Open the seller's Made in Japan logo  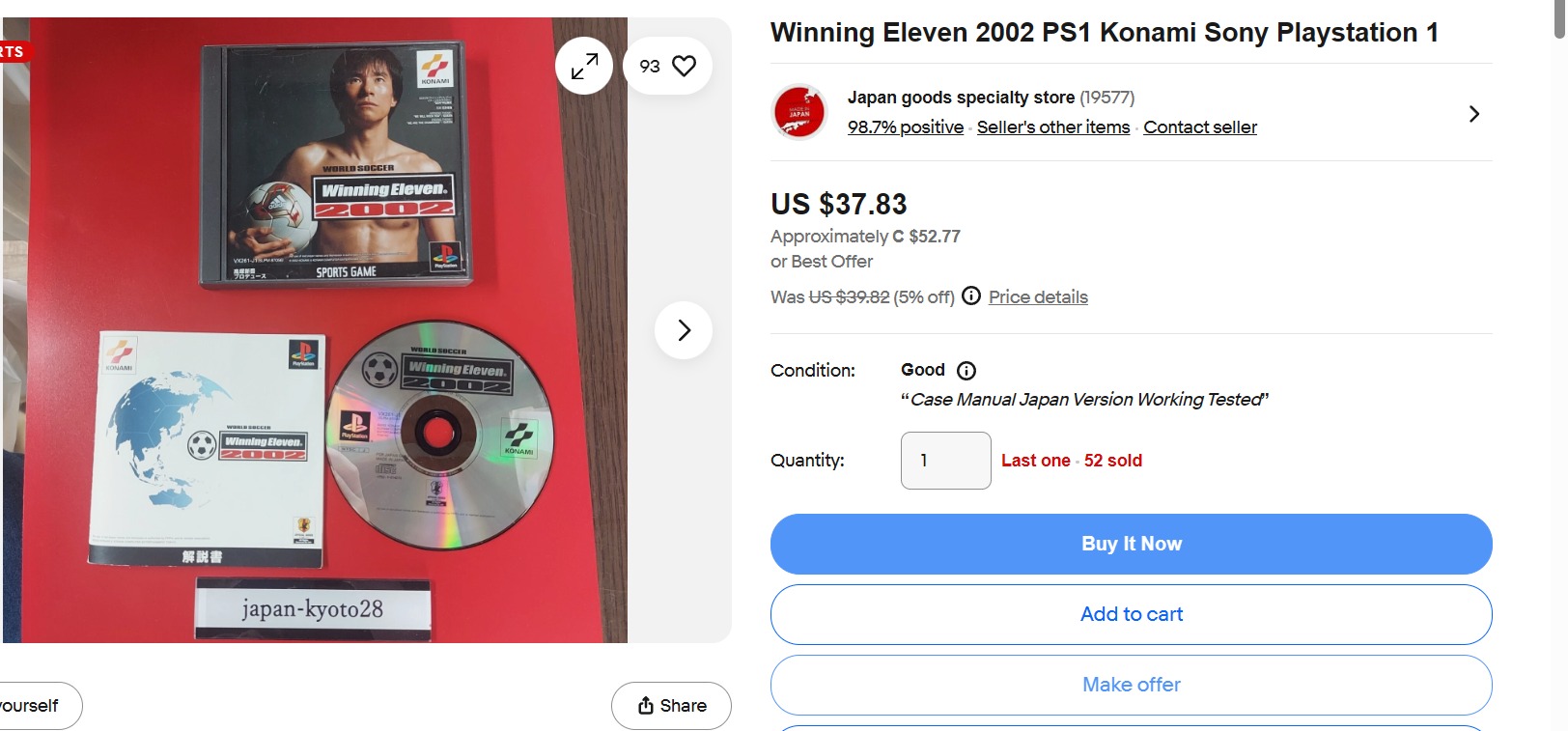[x=799, y=112]
